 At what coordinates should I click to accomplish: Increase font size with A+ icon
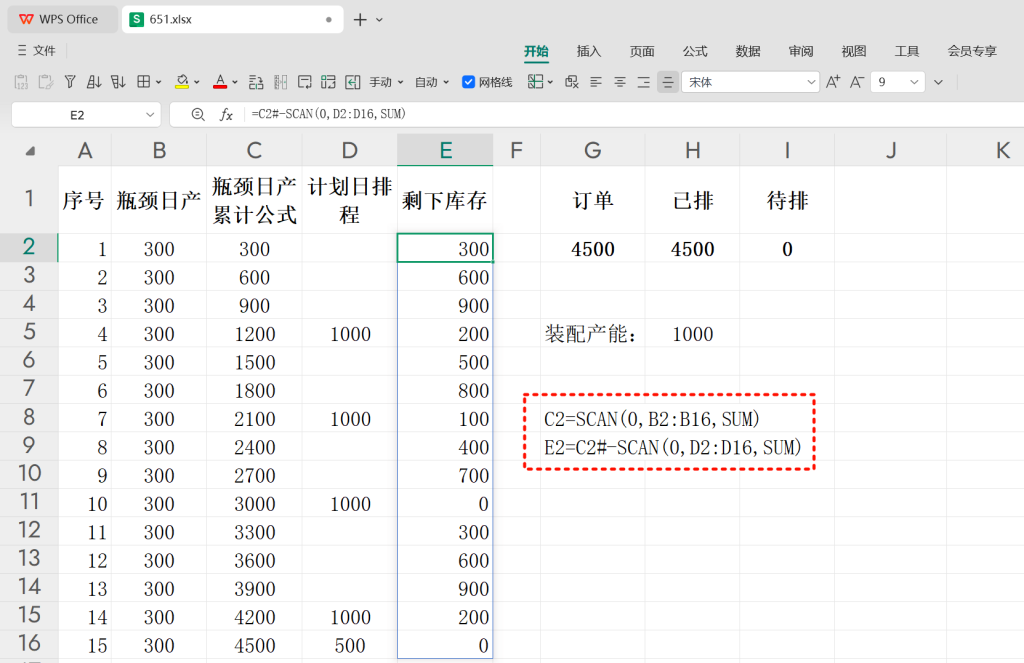833,82
